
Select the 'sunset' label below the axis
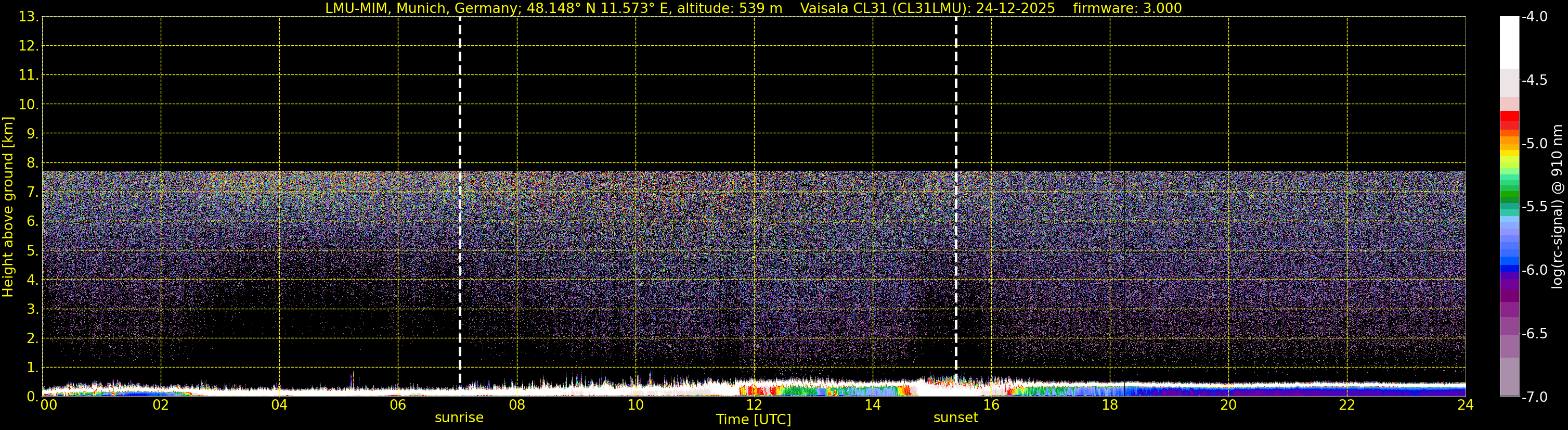(x=956, y=418)
